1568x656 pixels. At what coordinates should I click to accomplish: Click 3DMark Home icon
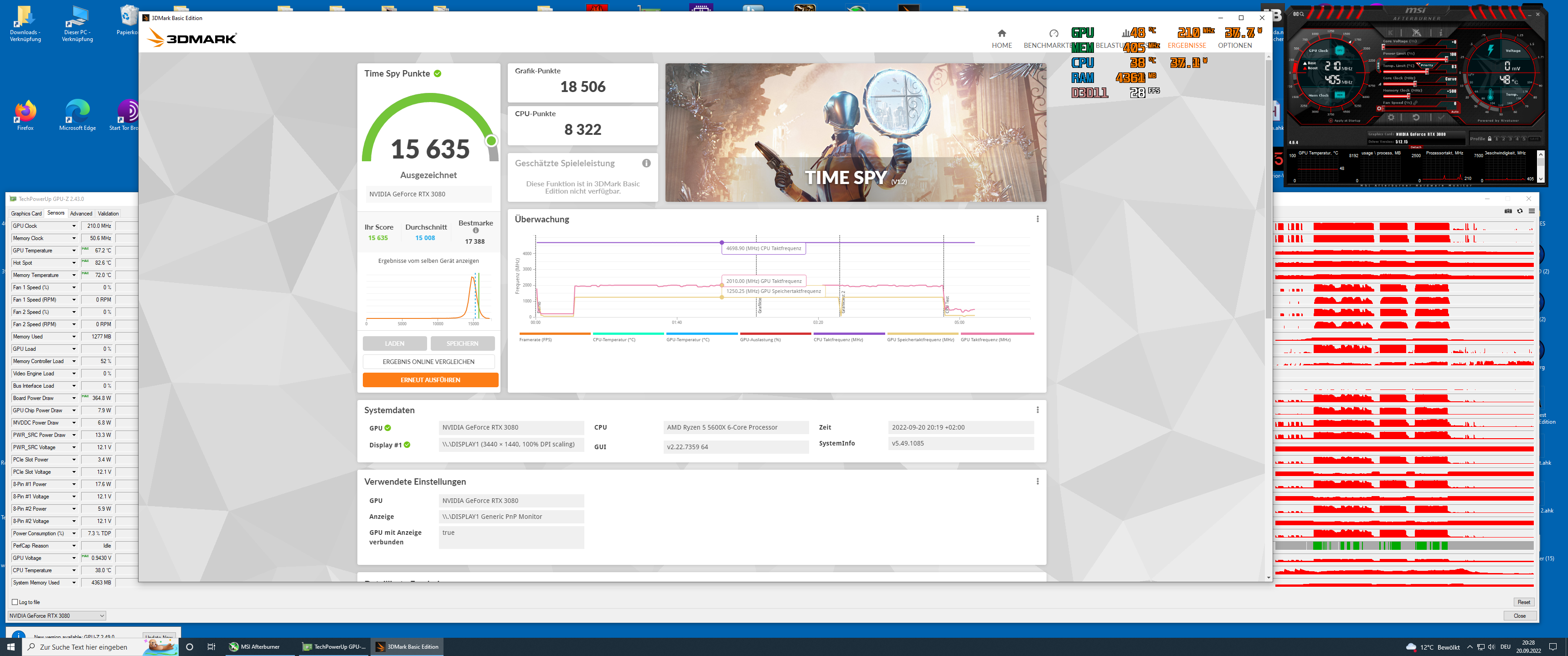pyautogui.click(x=1001, y=33)
